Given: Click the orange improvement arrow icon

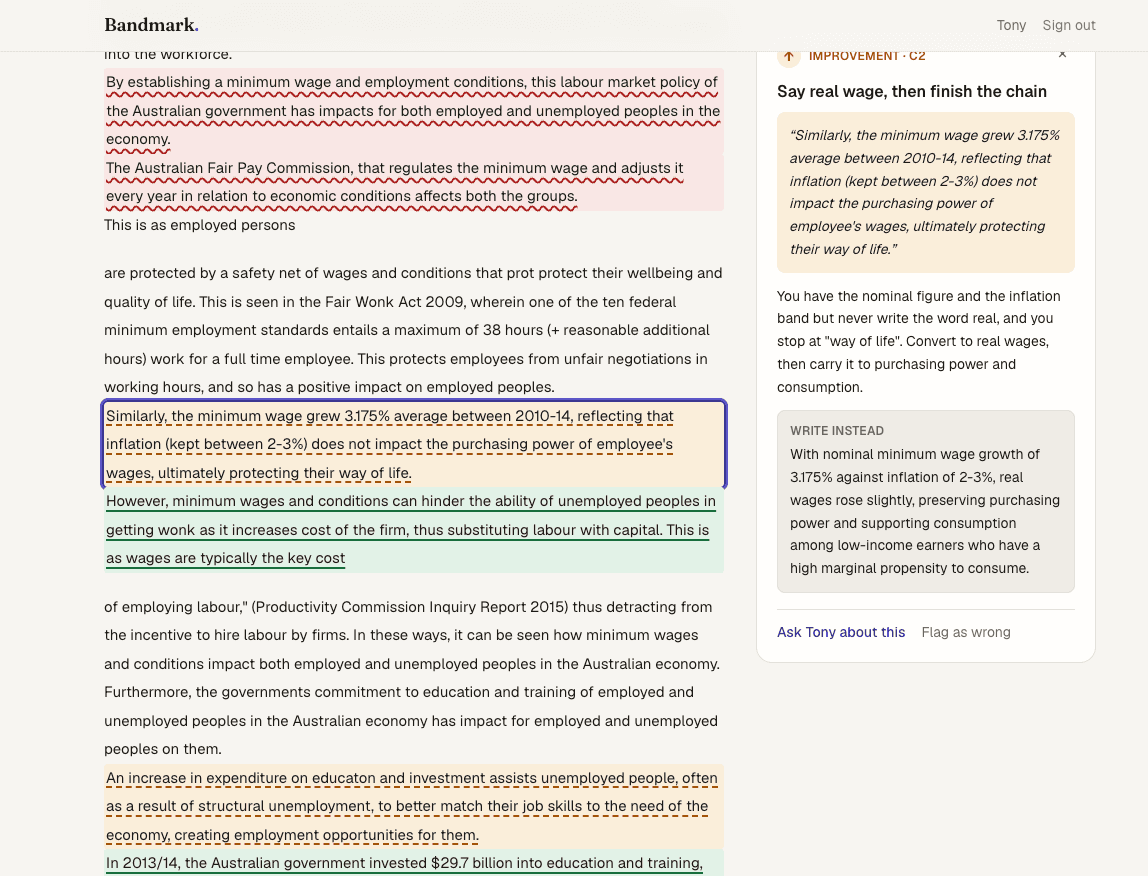Looking at the screenshot, I should [789, 56].
